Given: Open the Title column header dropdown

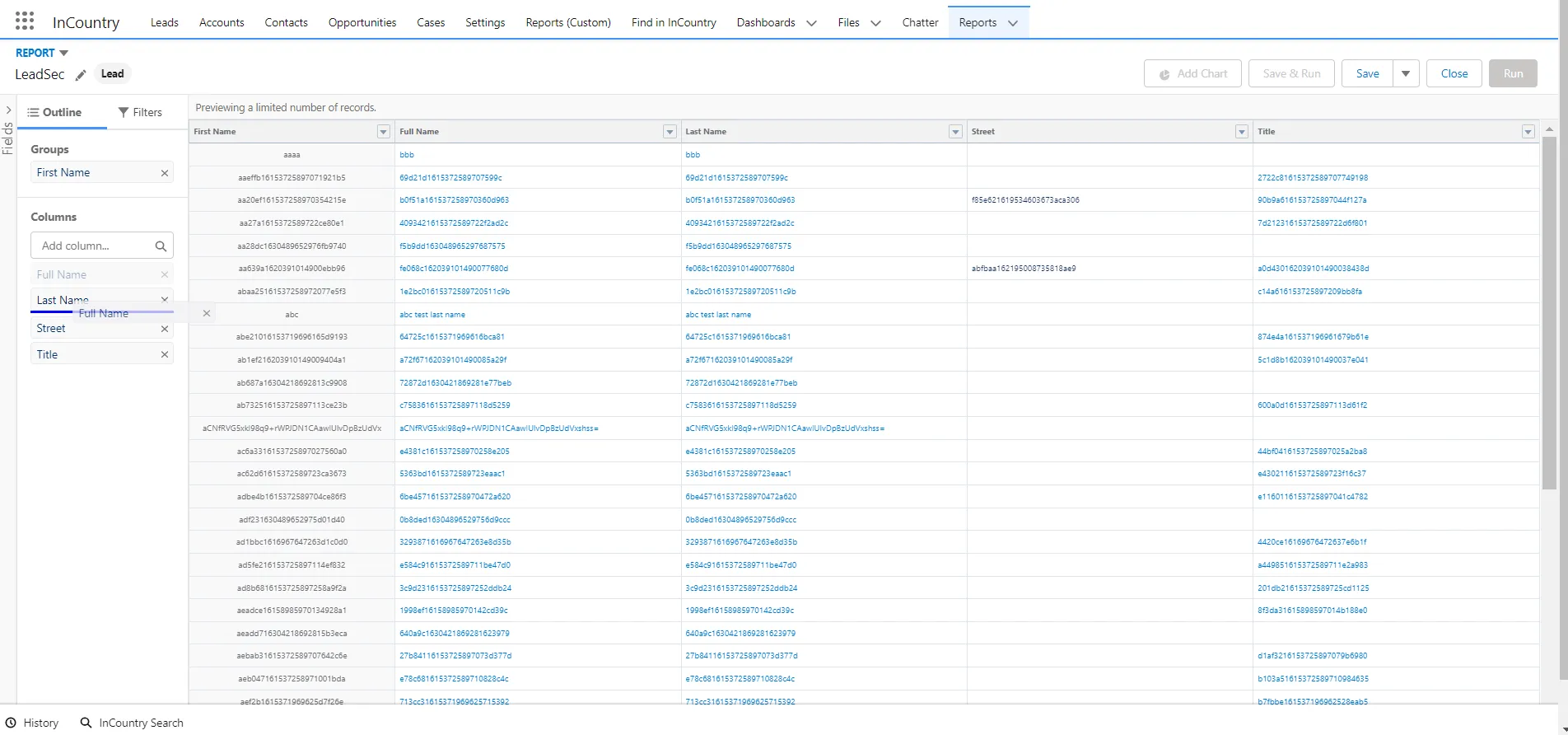Looking at the screenshot, I should pyautogui.click(x=1528, y=132).
